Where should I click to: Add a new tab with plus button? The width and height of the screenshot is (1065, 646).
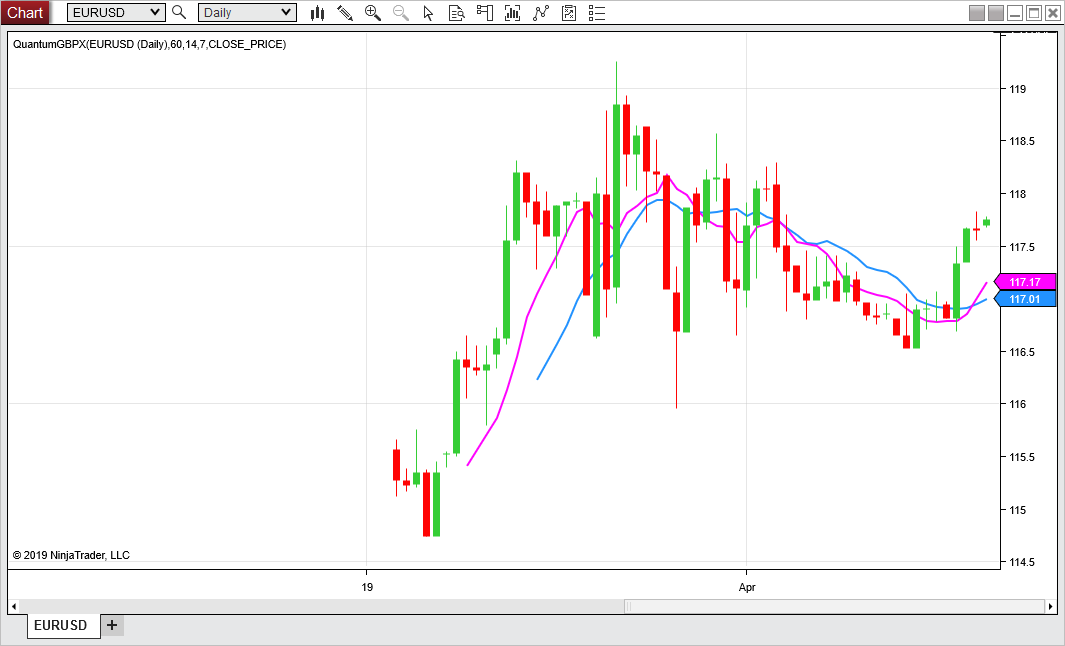(x=112, y=625)
